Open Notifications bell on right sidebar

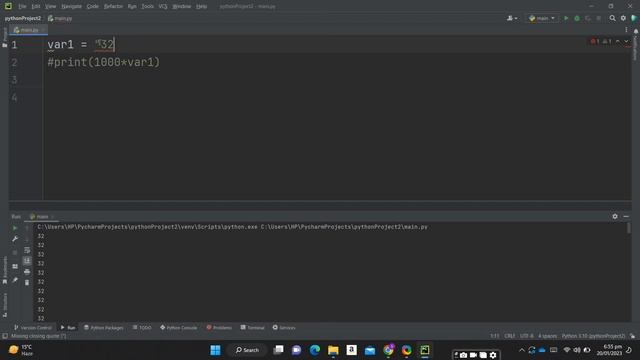(x=636, y=31)
